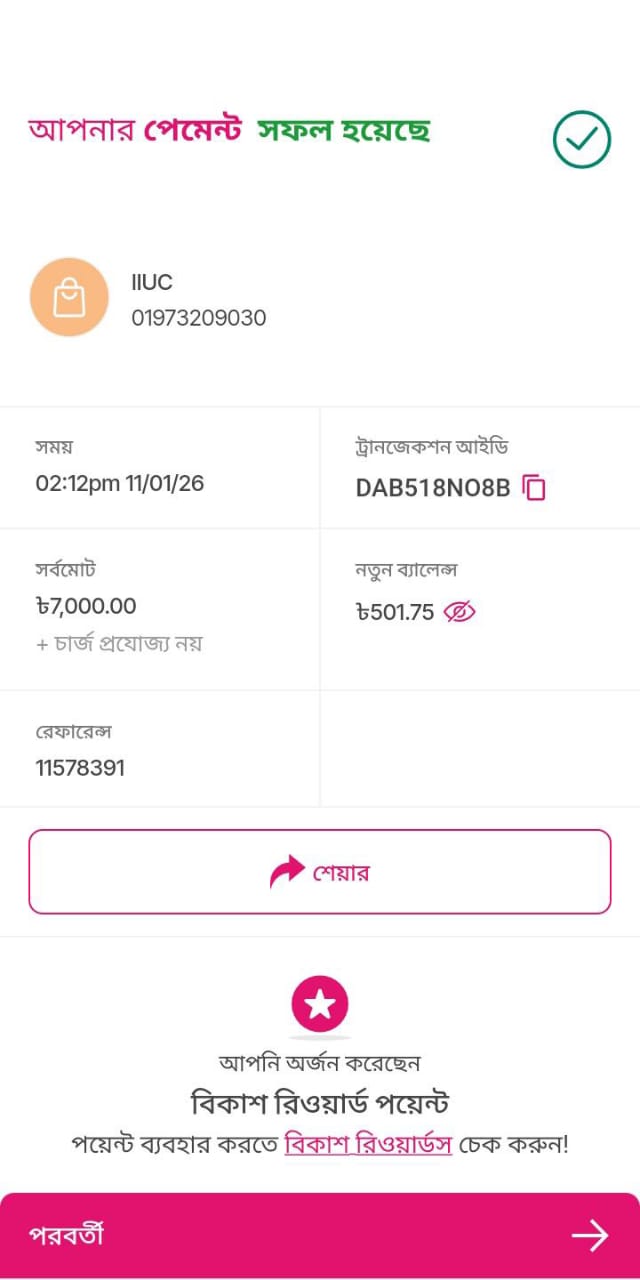
Task: Copy the transaction ID with the copy icon
Action: pos(536,488)
